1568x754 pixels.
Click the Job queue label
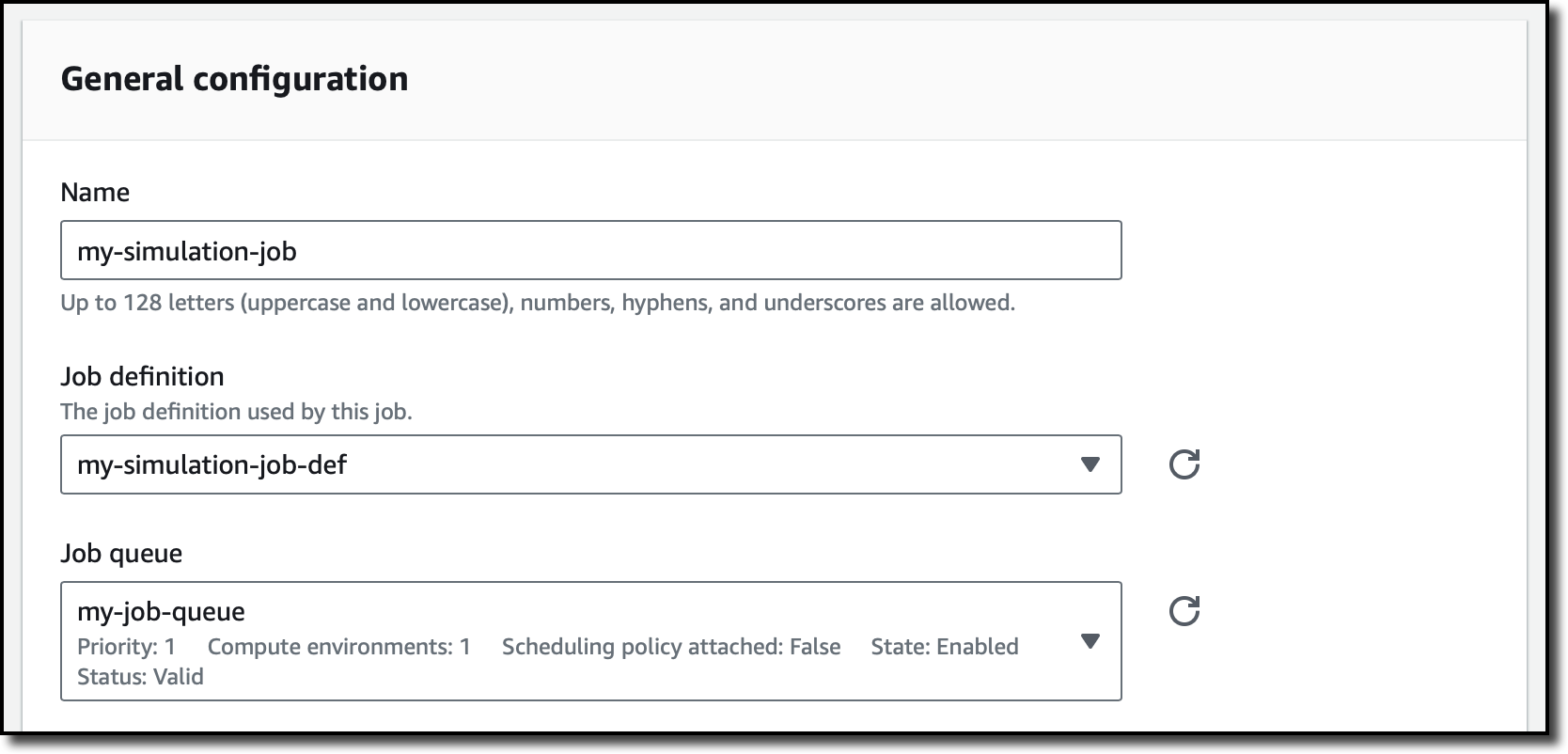click(121, 554)
